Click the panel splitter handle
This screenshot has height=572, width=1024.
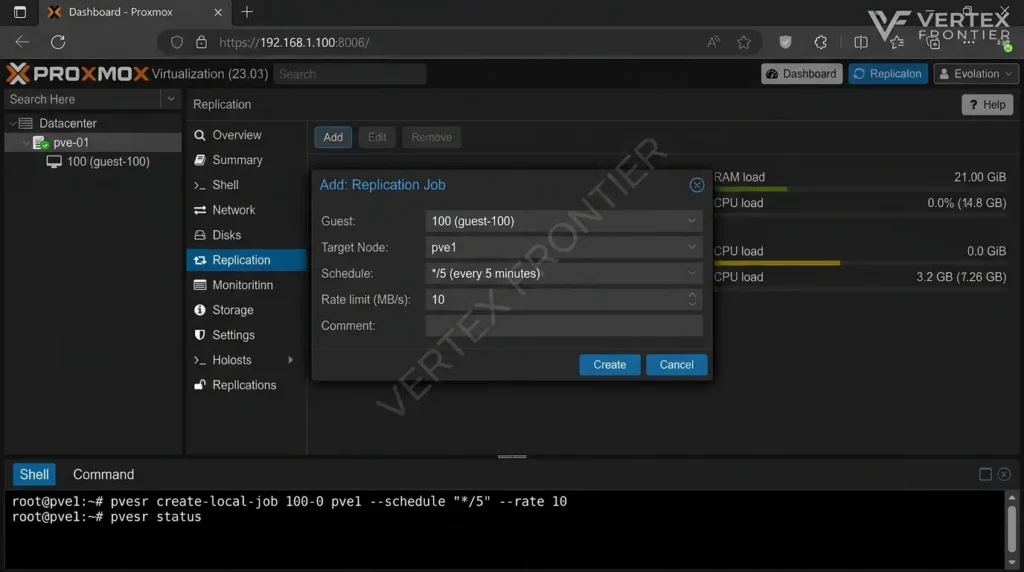[512, 456]
